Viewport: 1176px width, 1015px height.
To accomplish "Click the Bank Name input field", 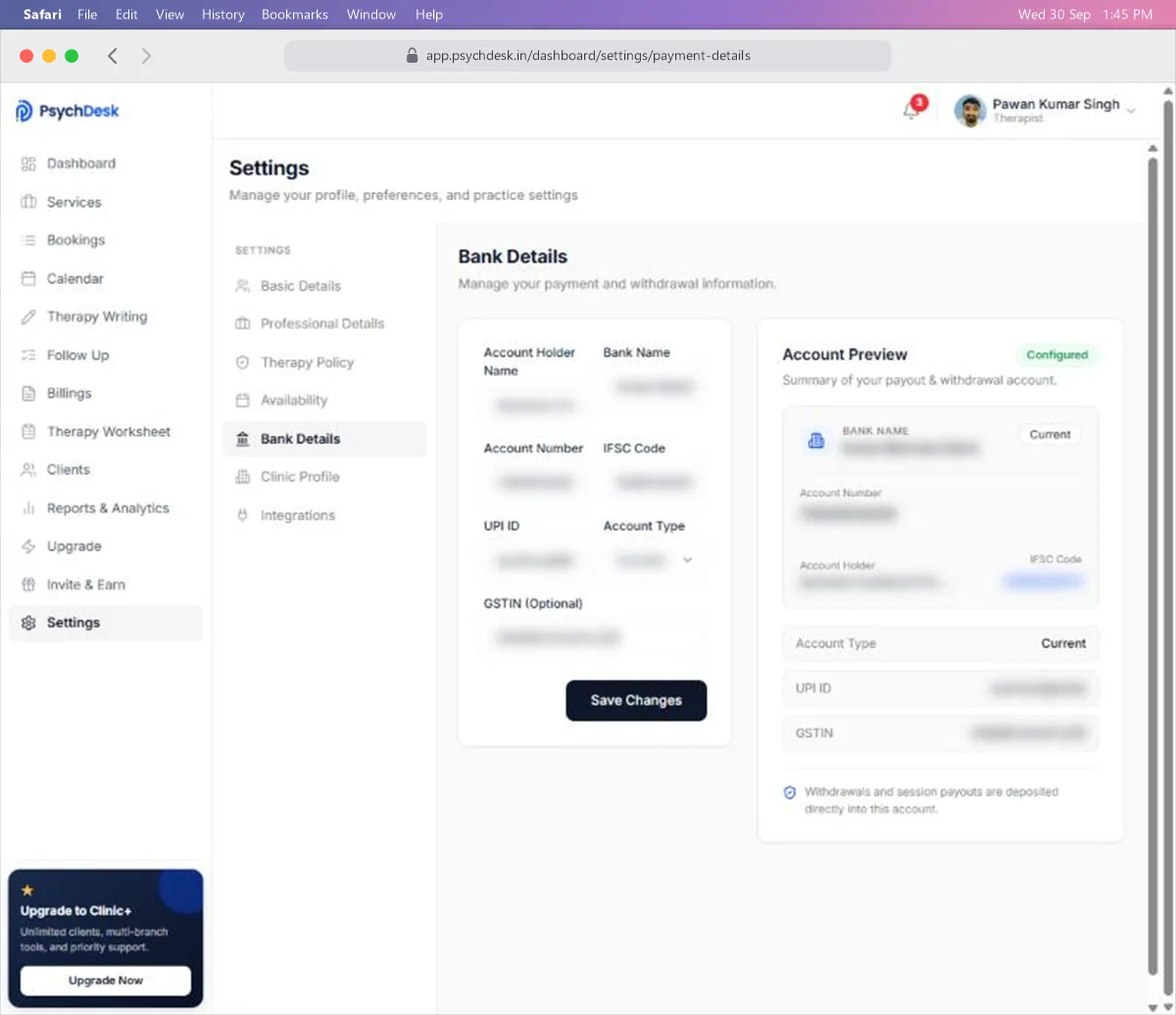I will click(655, 387).
